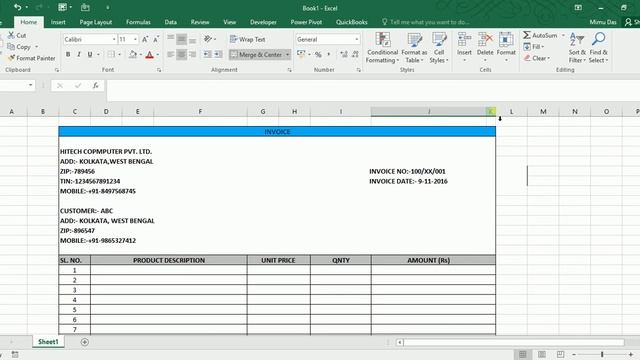This screenshot has height=360, width=640.
Task: Click the Orientation text angle icon
Action: (208, 39)
